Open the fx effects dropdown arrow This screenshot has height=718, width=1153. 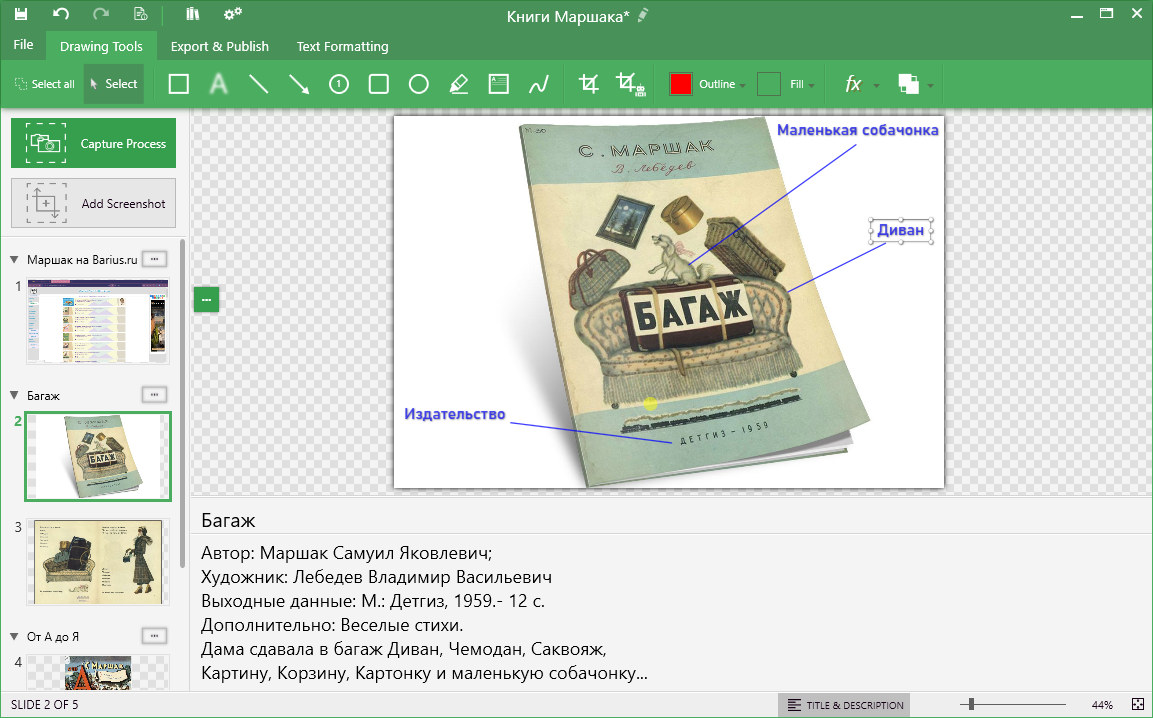point(877,85)
